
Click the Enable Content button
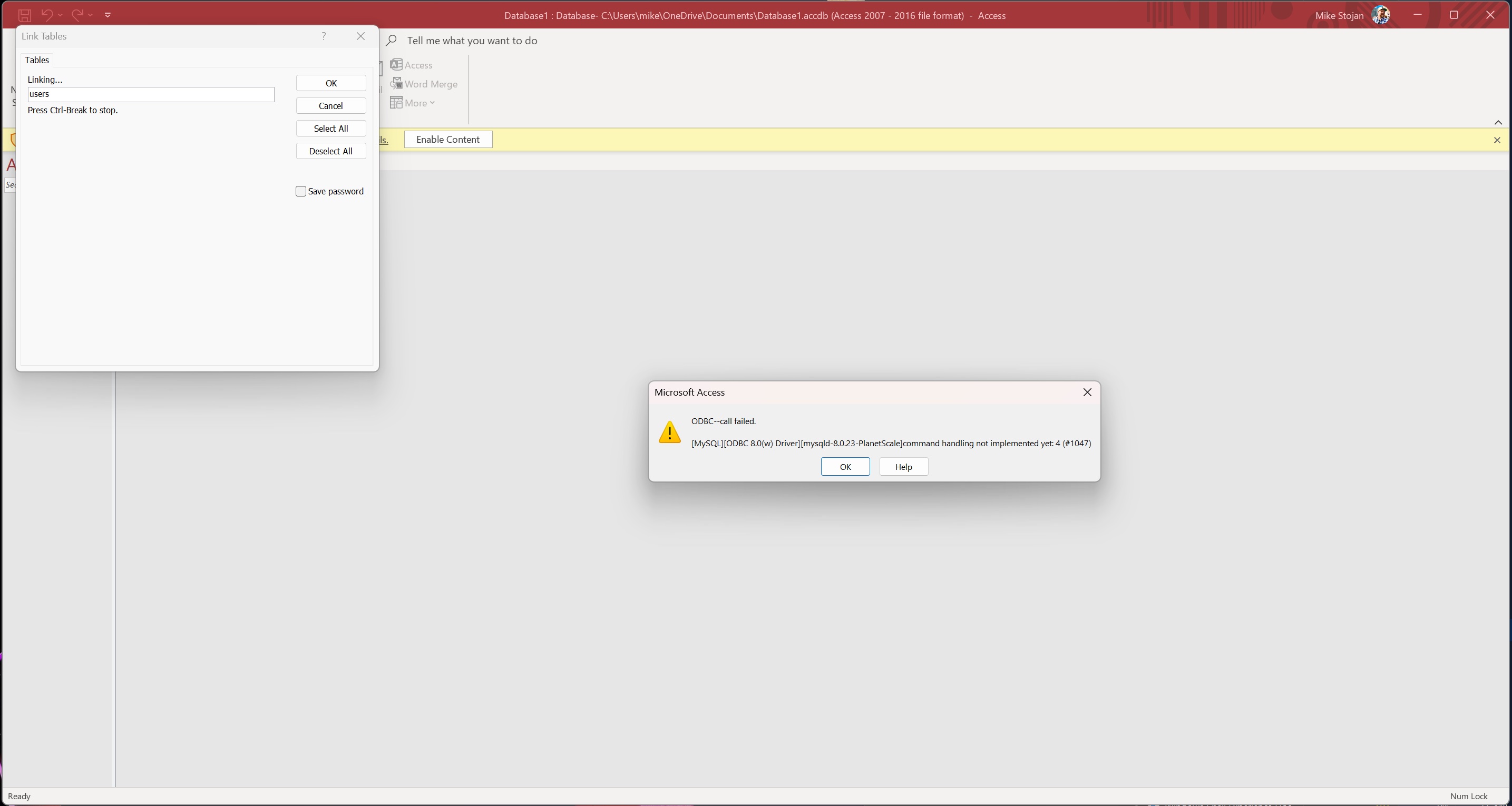(447, 140)
